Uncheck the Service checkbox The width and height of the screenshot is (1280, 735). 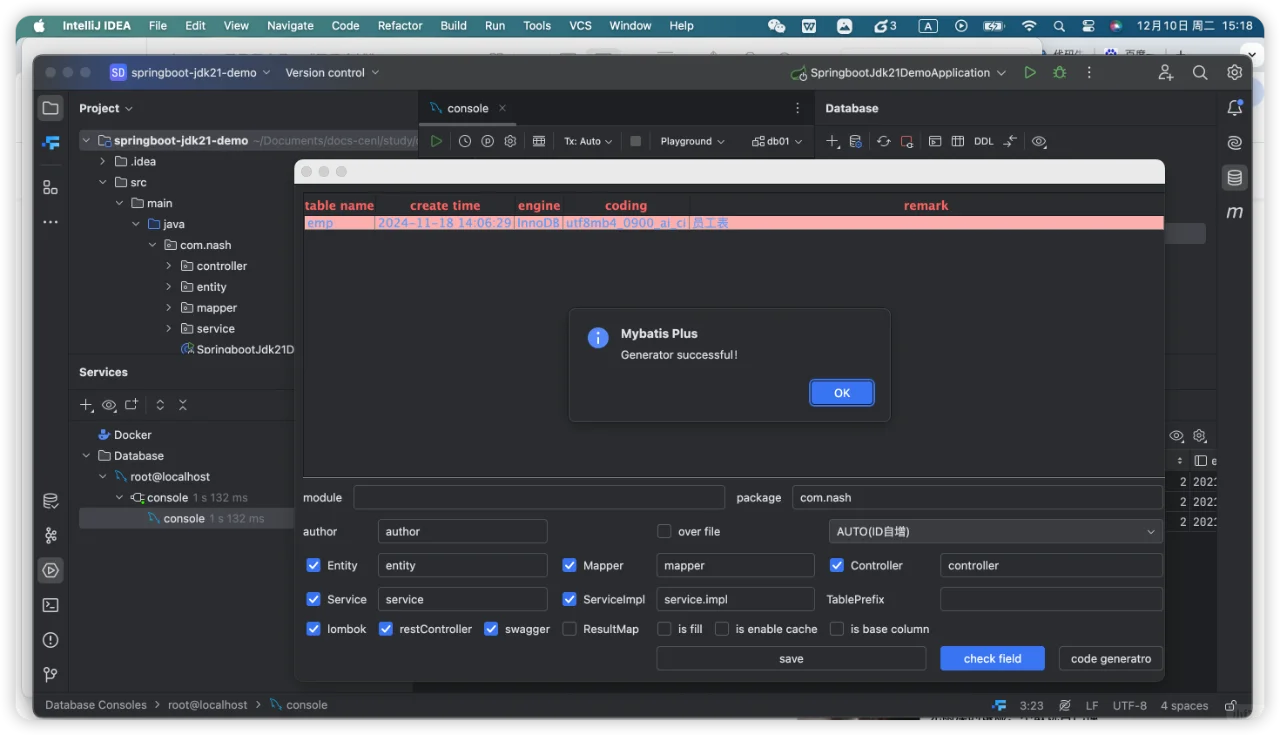click(x=314, y=600)
